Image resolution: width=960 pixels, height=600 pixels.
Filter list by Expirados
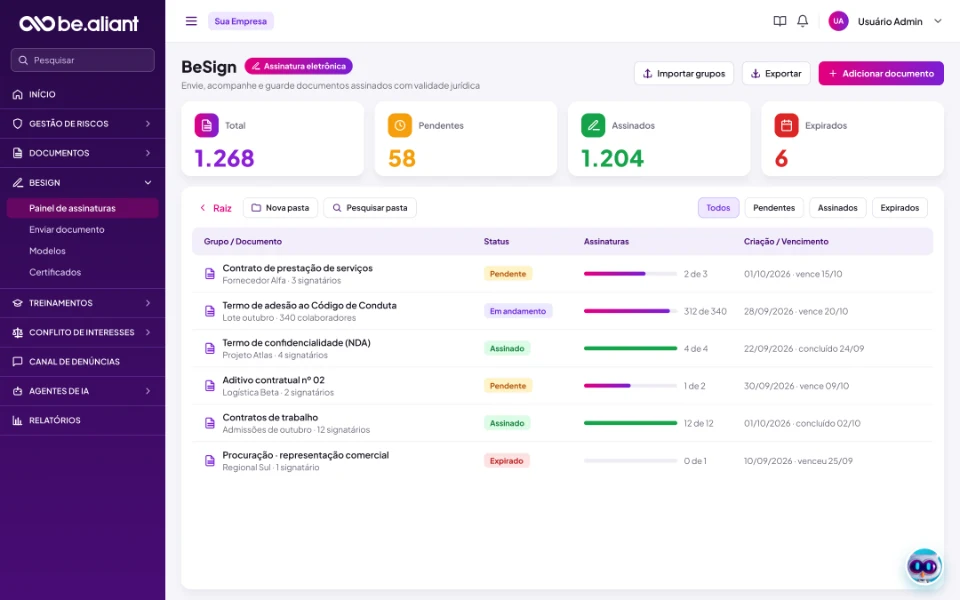899,208
